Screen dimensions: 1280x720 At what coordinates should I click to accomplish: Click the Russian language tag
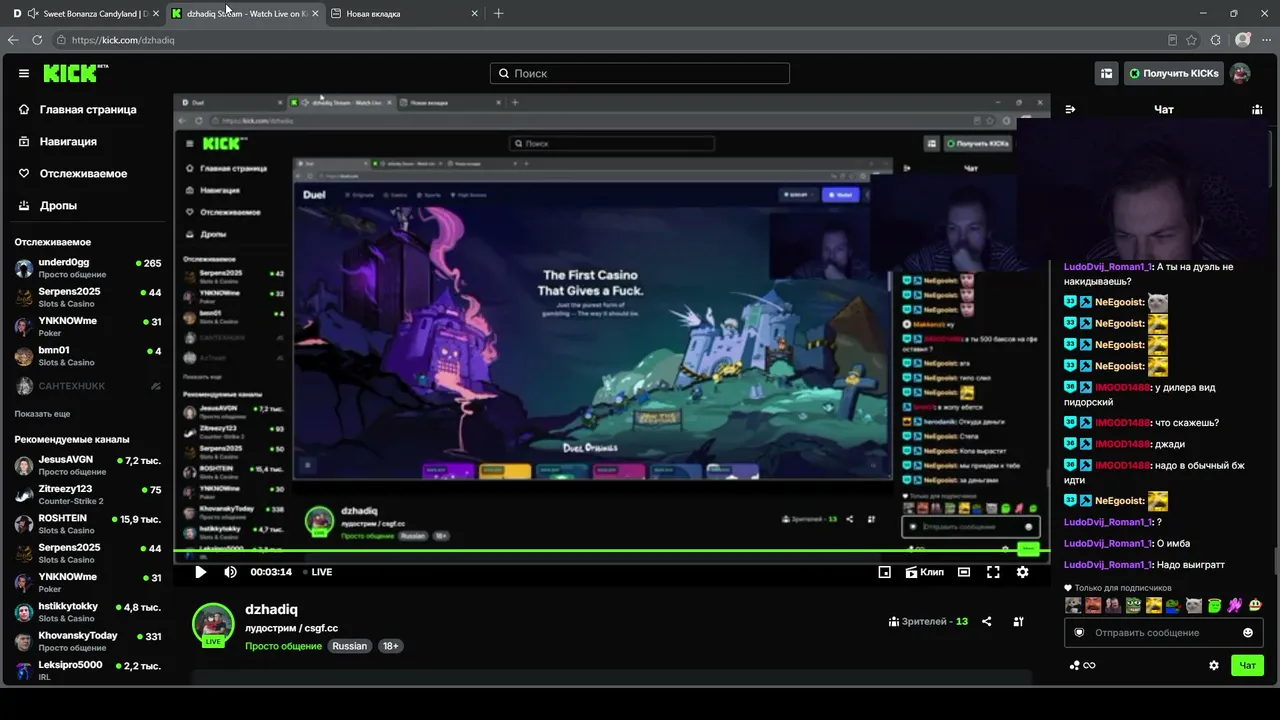pyautogui.click(x=350, y=646)
